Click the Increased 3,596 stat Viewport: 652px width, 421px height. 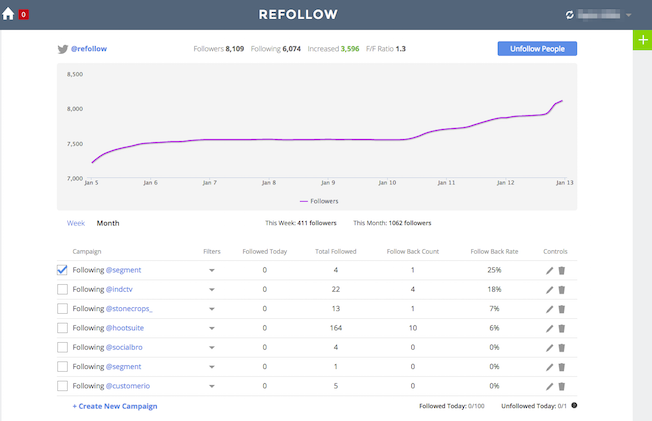point(333,49)
